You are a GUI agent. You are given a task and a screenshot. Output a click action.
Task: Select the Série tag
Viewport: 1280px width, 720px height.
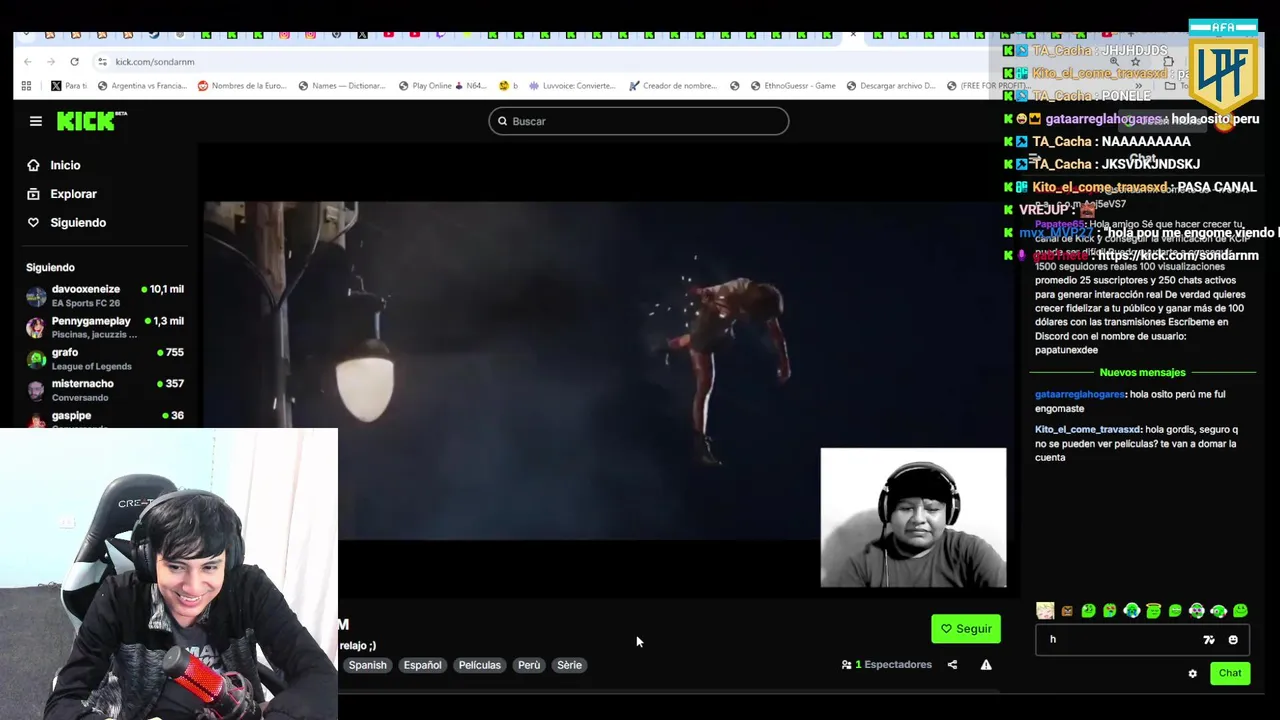click(x=569, y=665)
